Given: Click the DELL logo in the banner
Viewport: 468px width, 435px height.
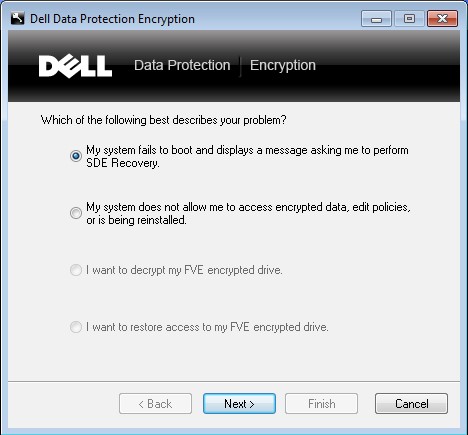Looking at the screenshot, I should point(75,66).
